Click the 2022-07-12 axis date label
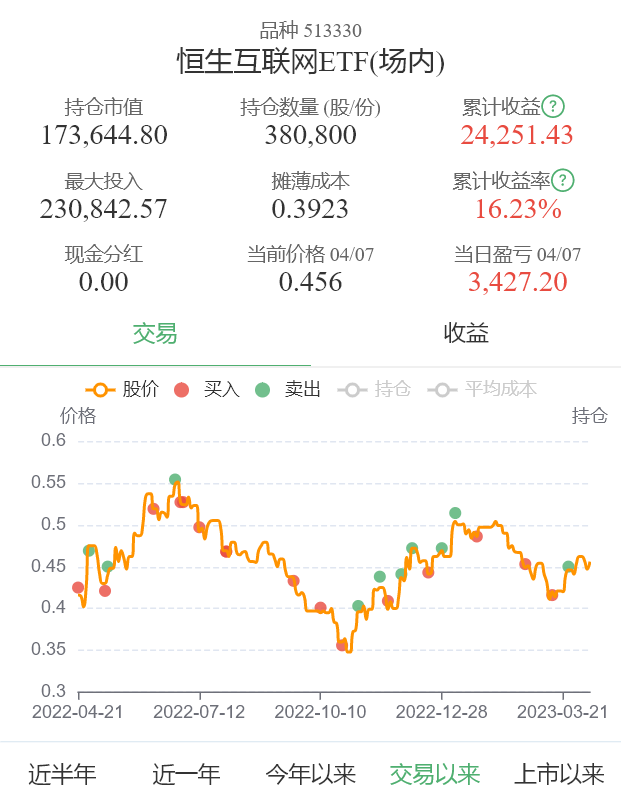 coord(199,712)
